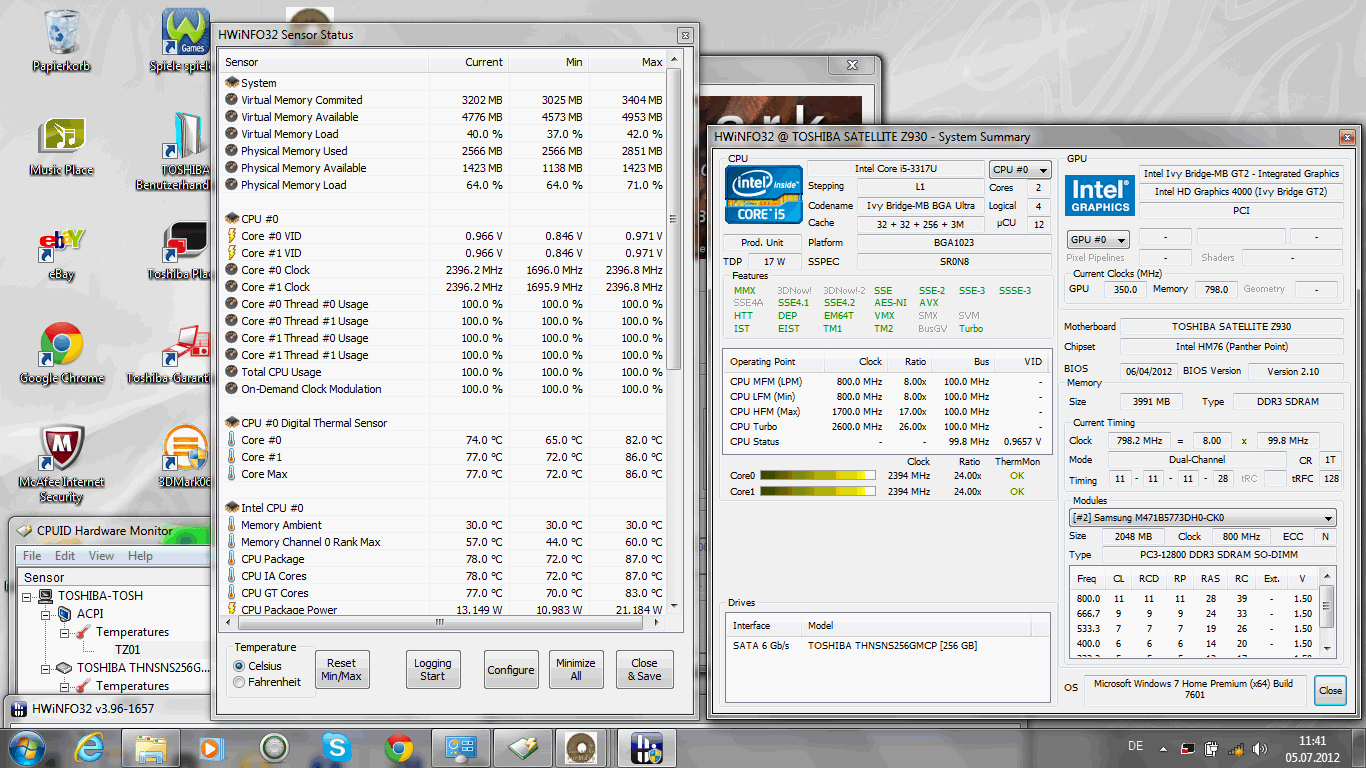
Task: Open the Spiele spielen games icon
Action: (x=185, y=40)
